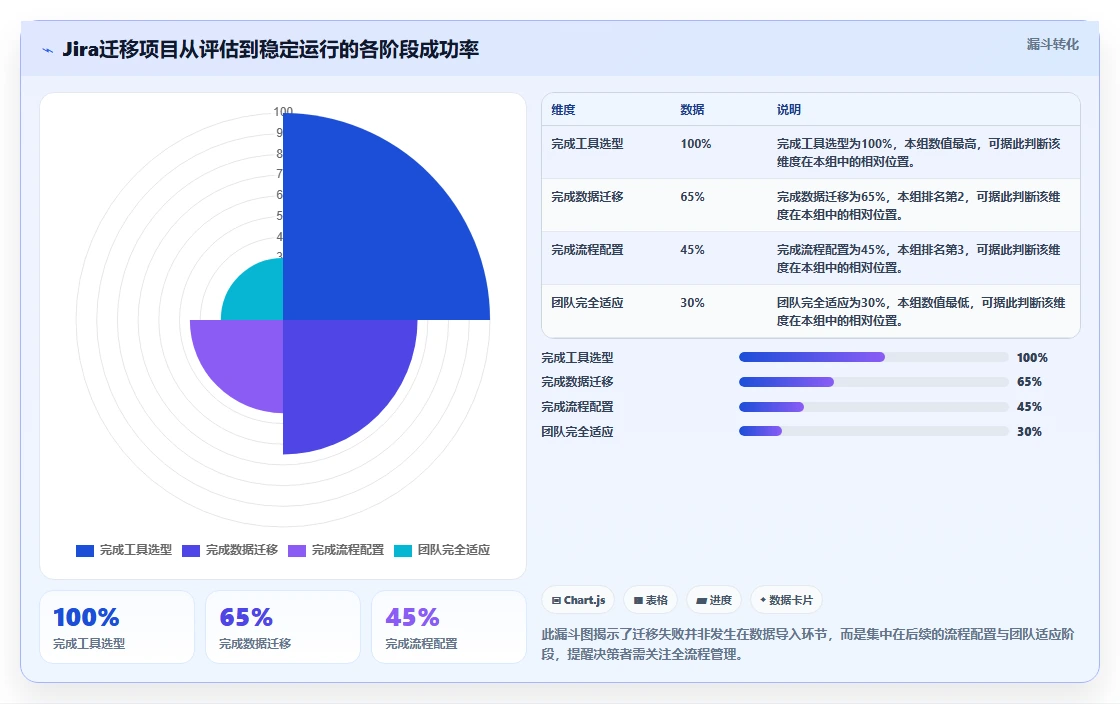Click the 漏斗转化 tag in the header

(x=1052, y=44)
